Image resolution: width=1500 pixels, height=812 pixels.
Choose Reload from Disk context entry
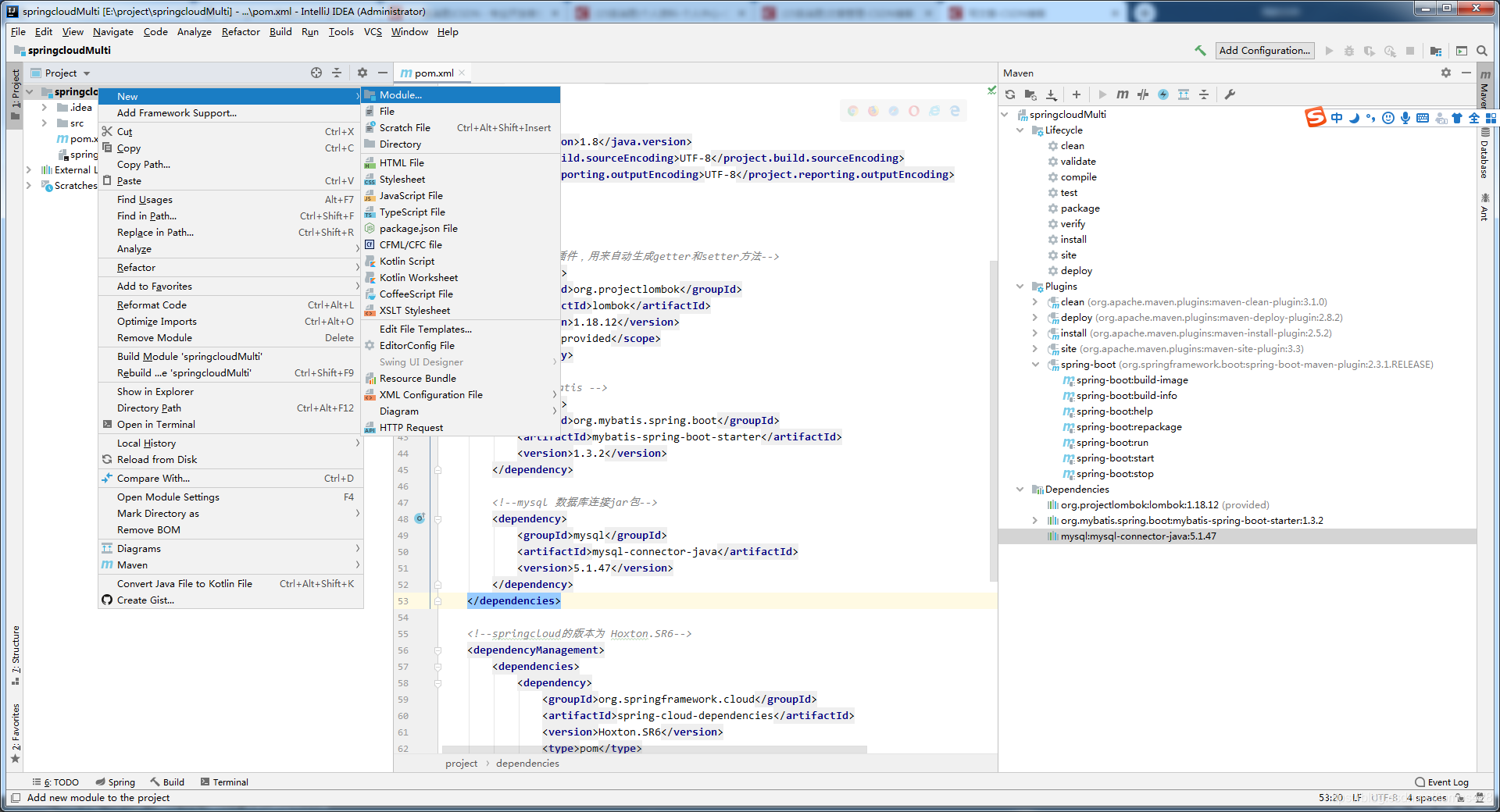(x=230, y=459)
